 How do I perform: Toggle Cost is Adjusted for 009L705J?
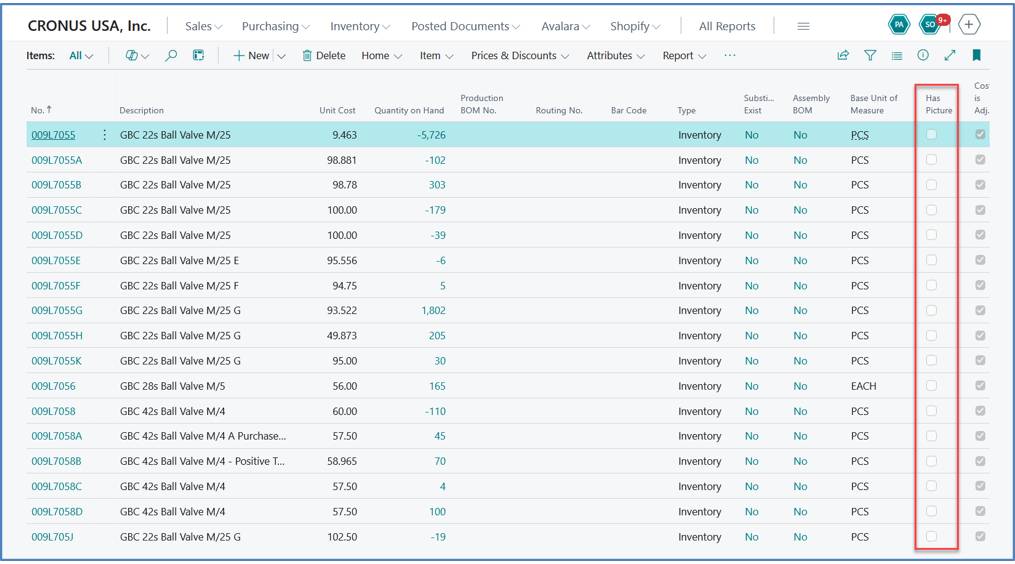(980, 537)
